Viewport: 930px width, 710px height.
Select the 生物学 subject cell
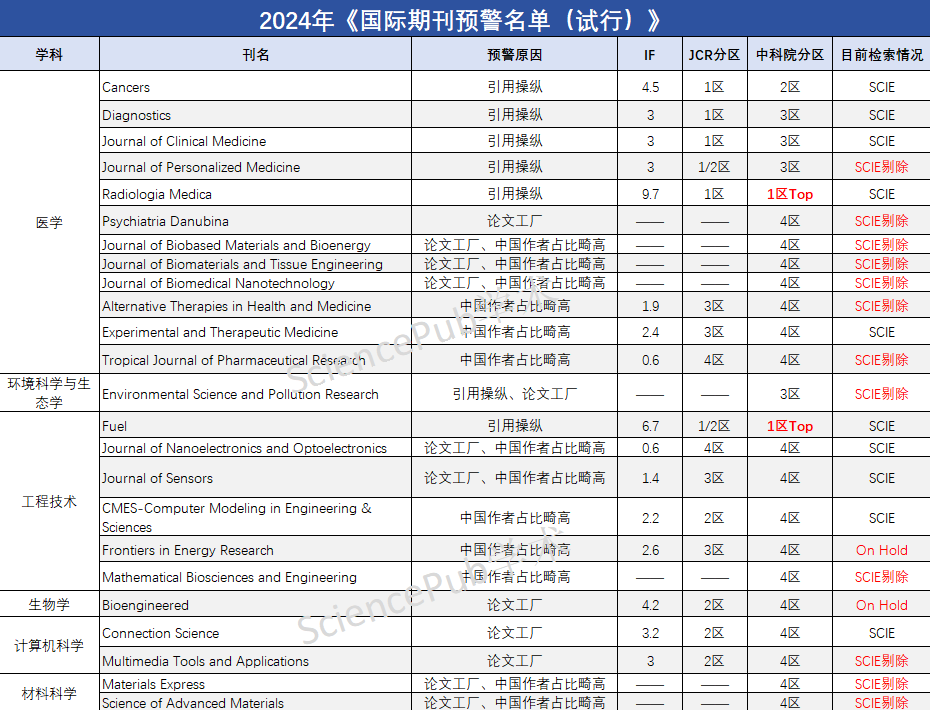[49, 604]
